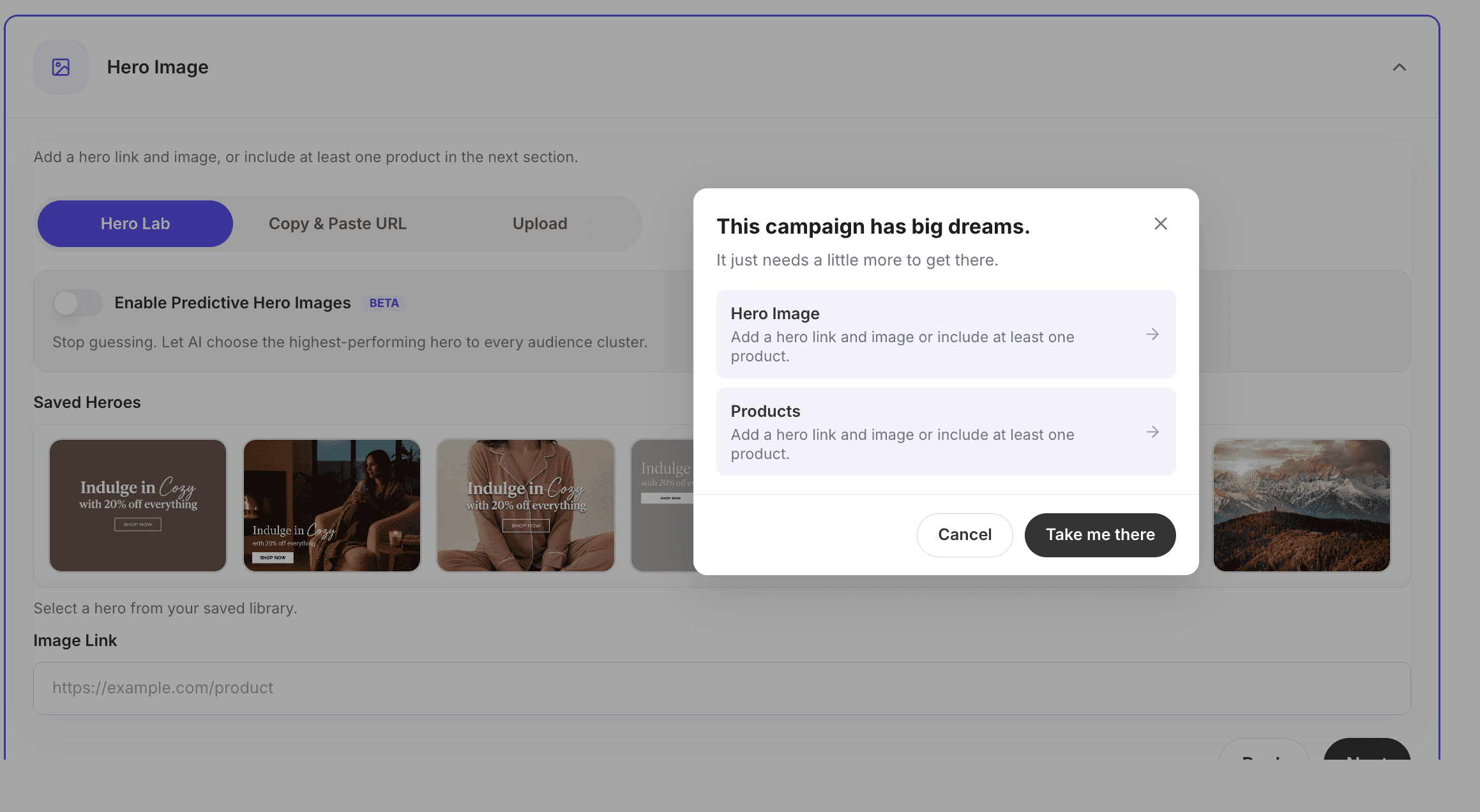Select the brown text-only saved hero

(x=138, y=505)
